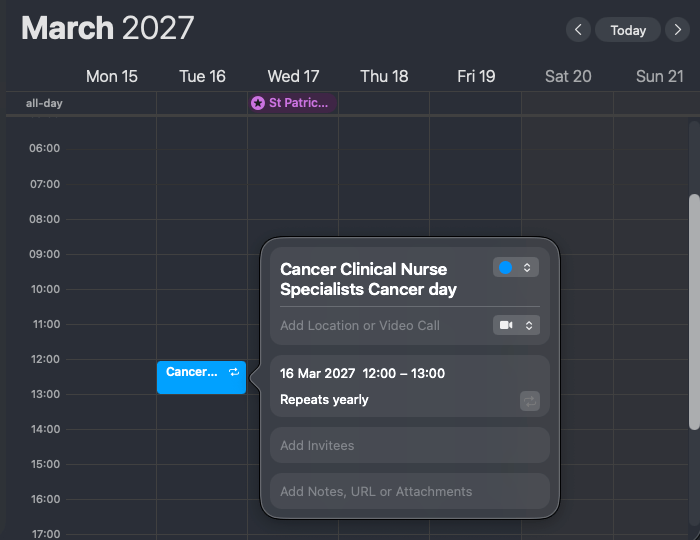700x540 pixels.
Task: Go to previous week with left arrow
Action: pos(578,30)
